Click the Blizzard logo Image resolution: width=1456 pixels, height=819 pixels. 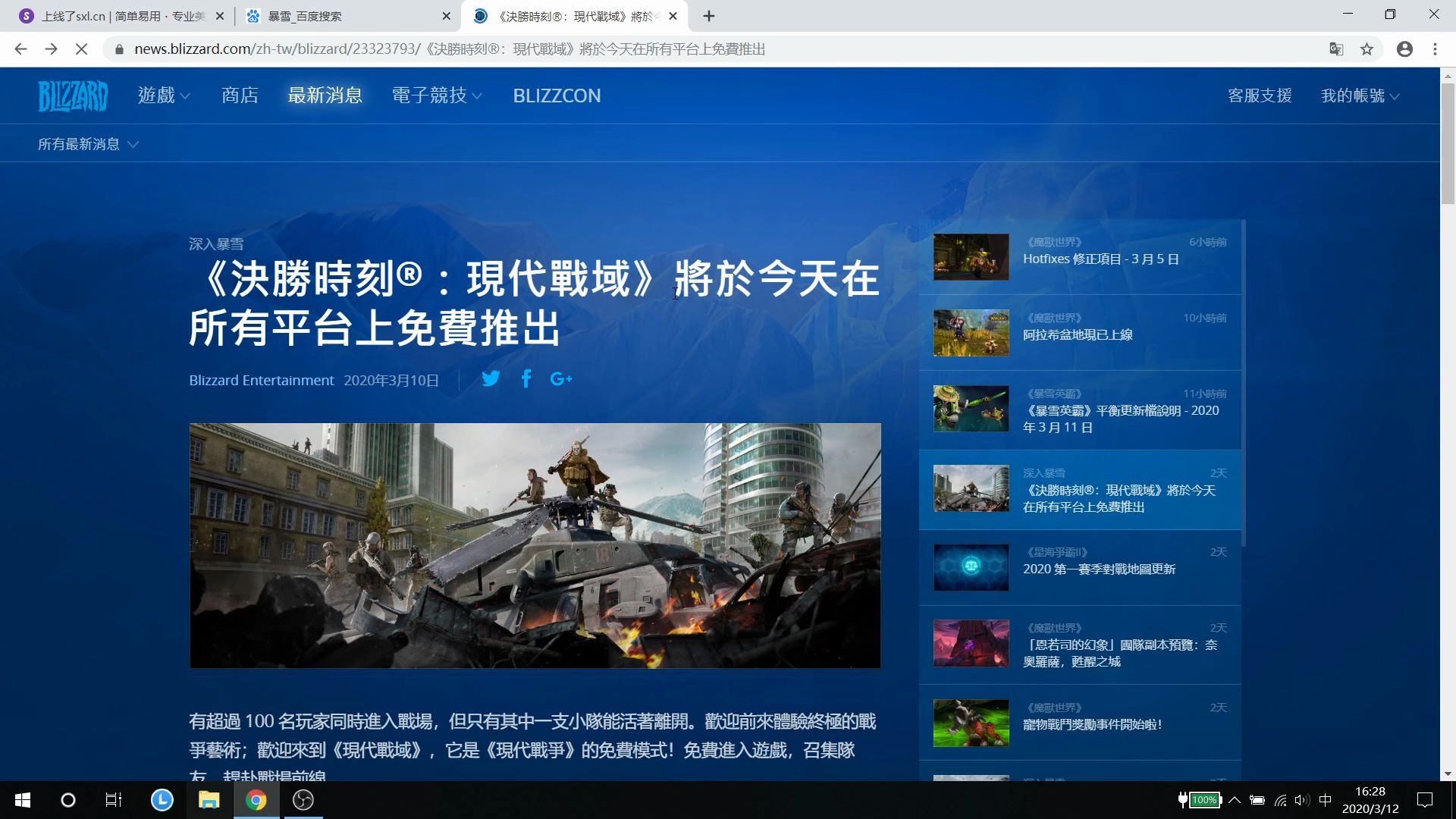[x=73, y=96]
